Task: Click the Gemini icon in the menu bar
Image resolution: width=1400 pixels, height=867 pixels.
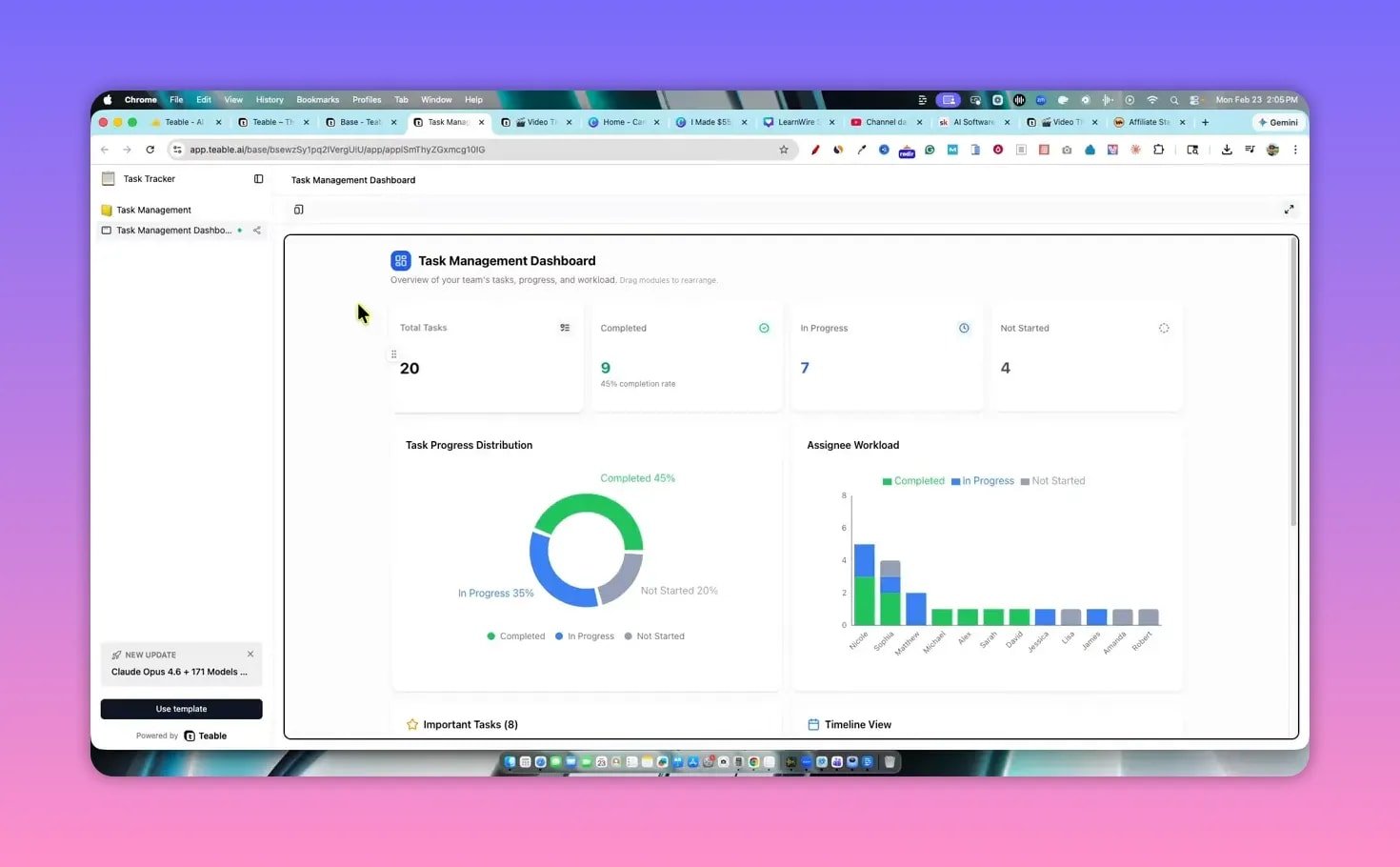Action: point(1278,122)
